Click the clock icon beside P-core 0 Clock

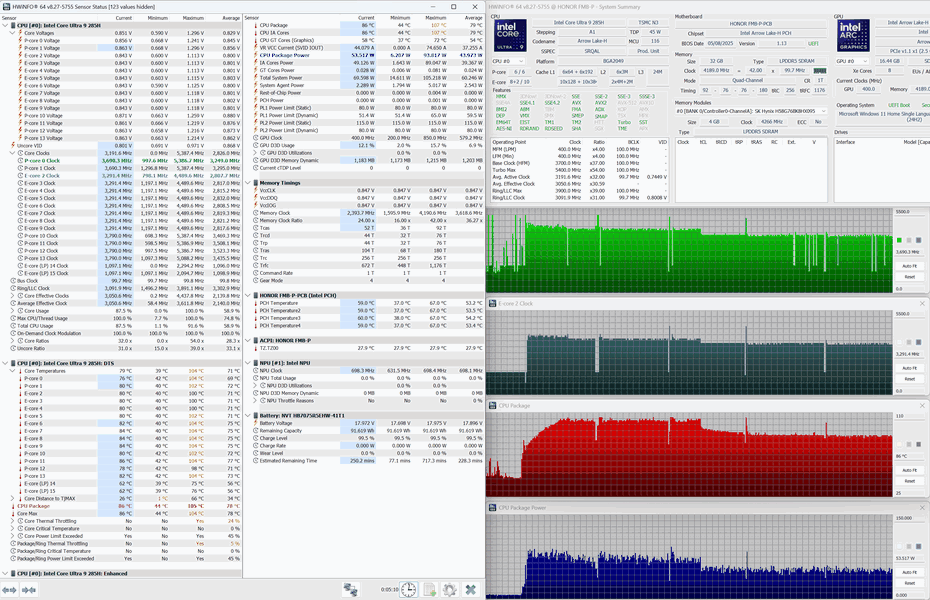[20, 161]
